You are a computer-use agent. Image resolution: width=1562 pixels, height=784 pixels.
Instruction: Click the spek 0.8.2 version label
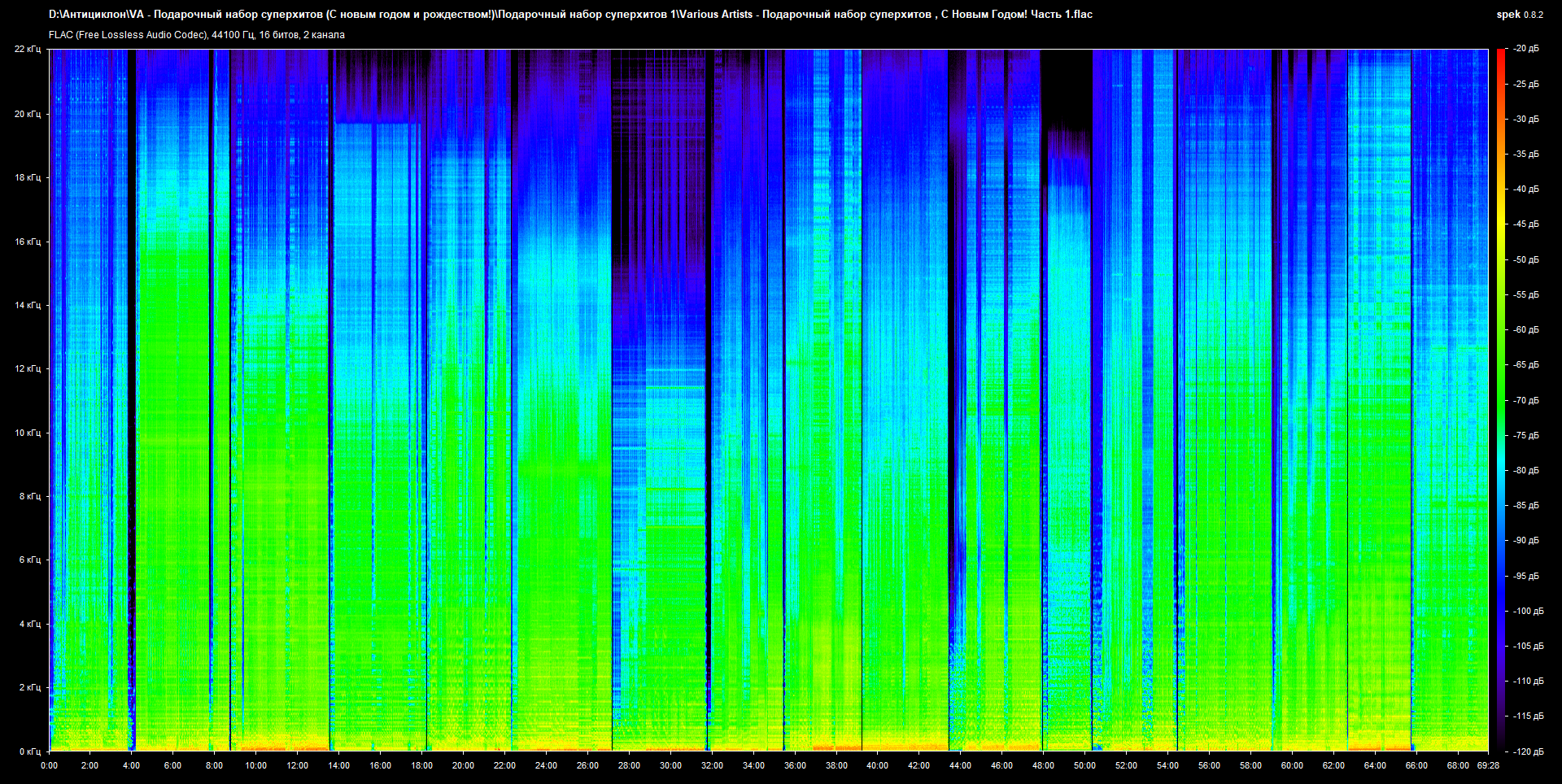(x=1519, y=15)
